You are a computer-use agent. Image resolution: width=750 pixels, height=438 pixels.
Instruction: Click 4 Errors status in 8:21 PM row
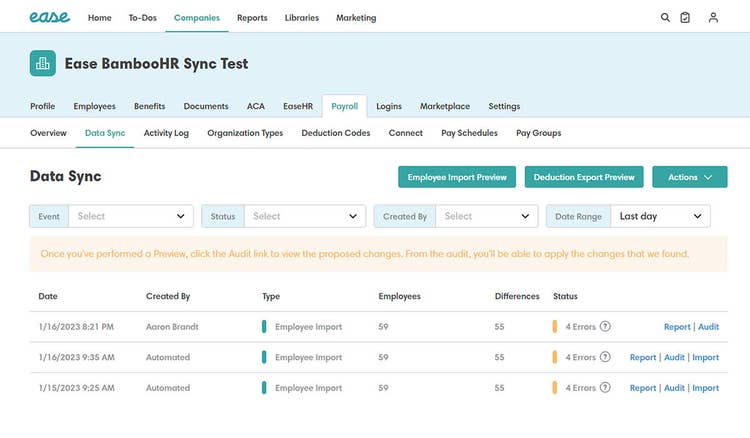point(581,327)
